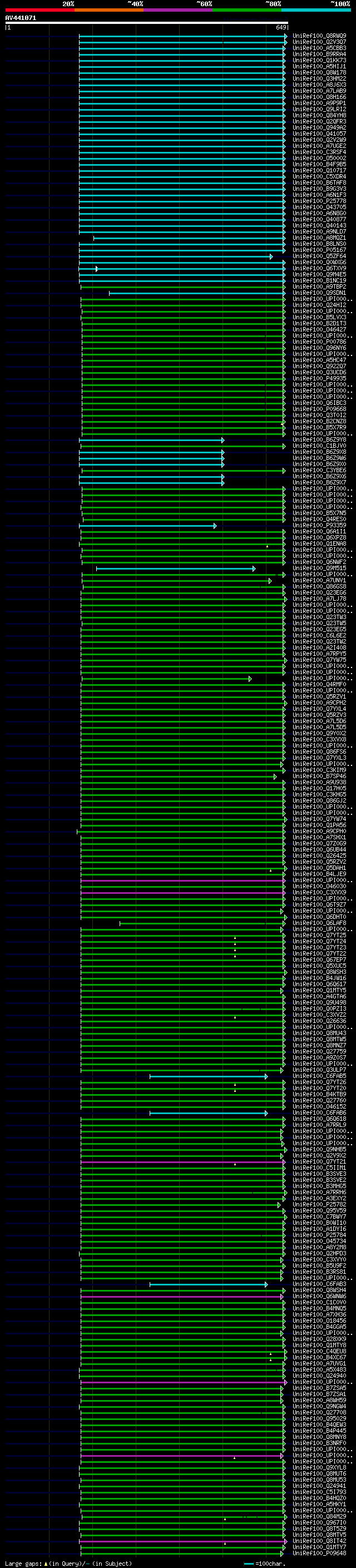Select hit label UniRef100_B6Z9Y8
Viewport: 356px width, 1568px height.
pyautogui.click(x=319, y=439)
